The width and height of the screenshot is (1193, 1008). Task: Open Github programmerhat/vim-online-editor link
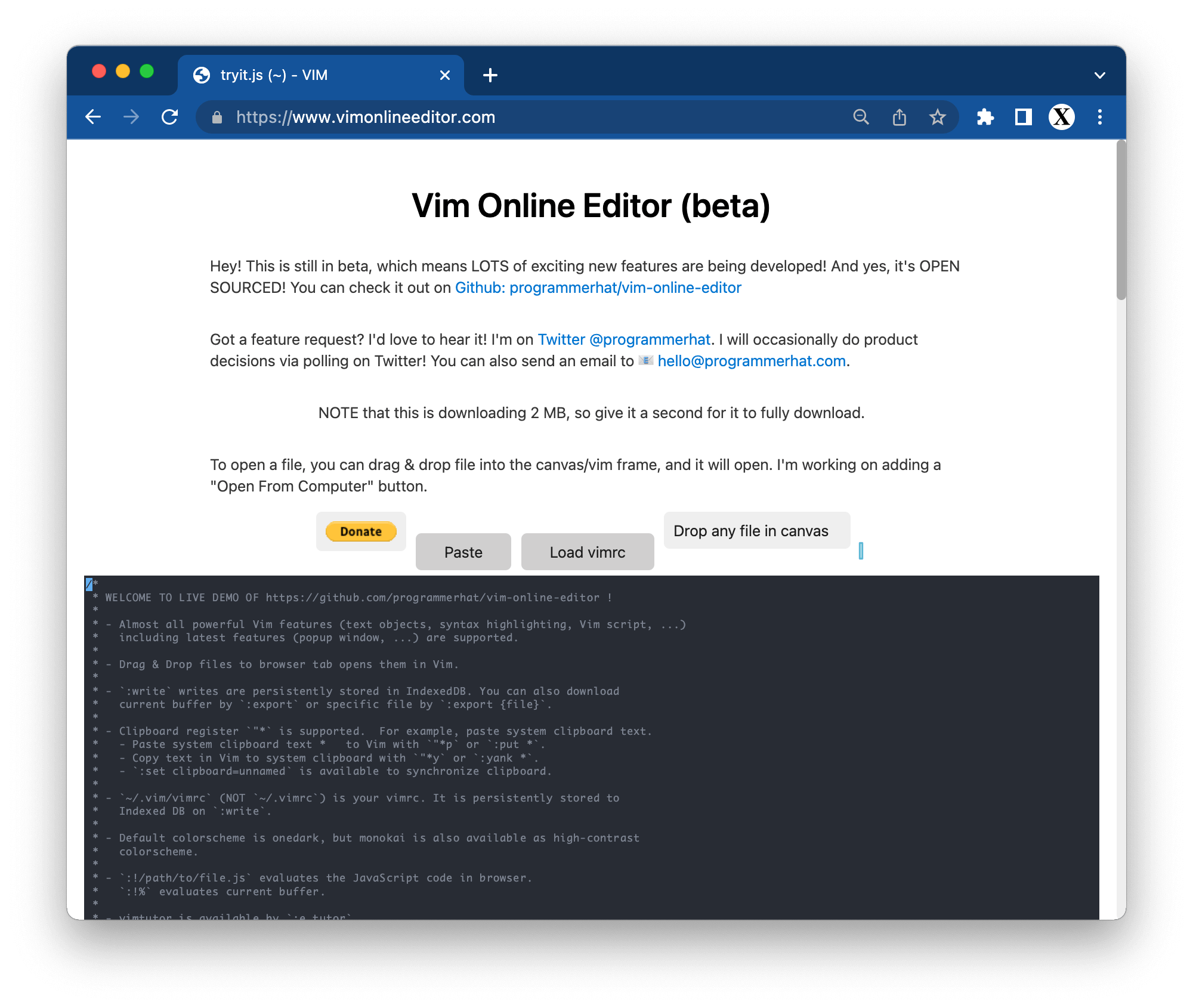tap(598, 287)
